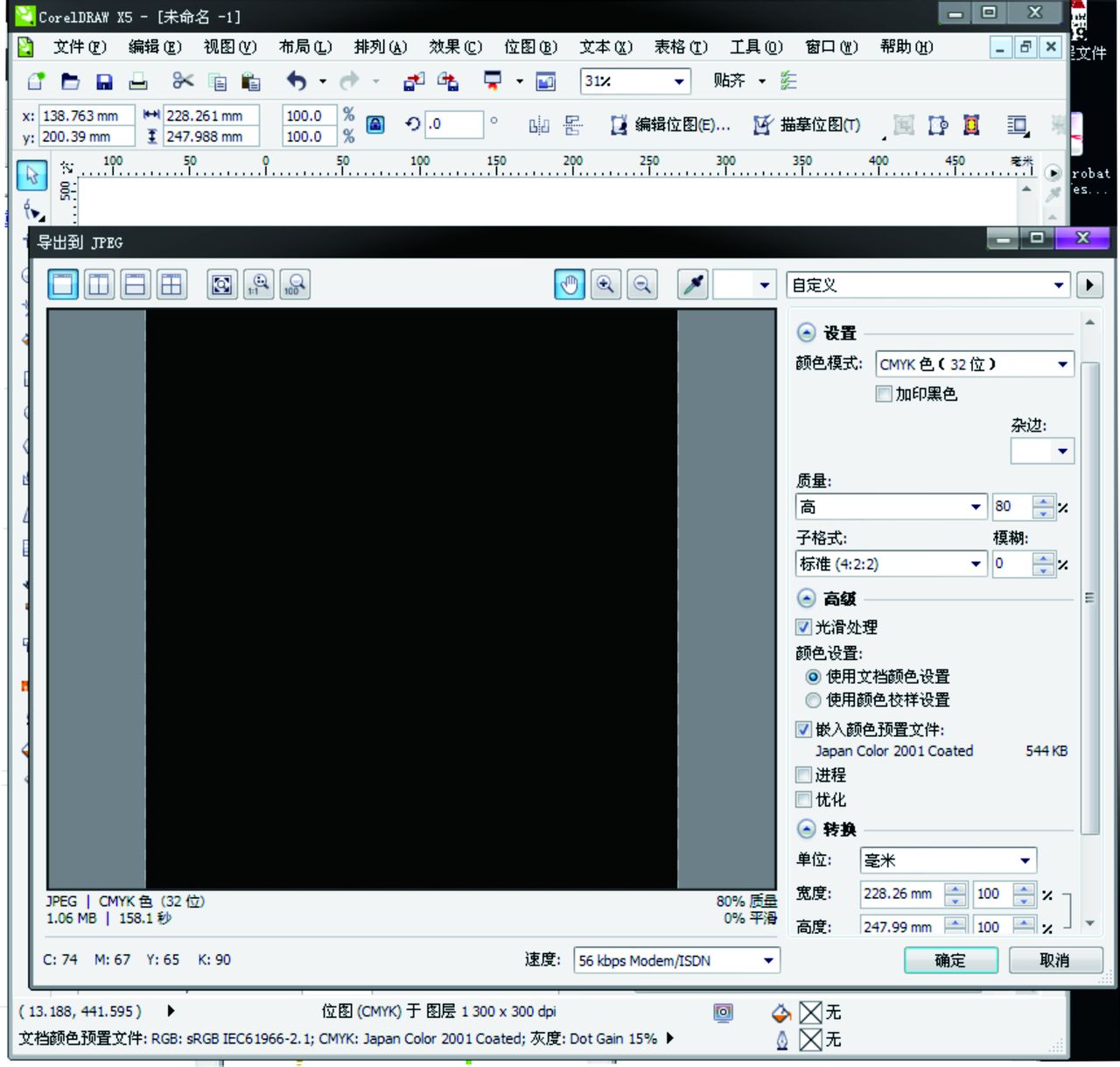Click the dialog settings vertical scrollbar
The image size is (1120, 1067).
click(1089, 598)
